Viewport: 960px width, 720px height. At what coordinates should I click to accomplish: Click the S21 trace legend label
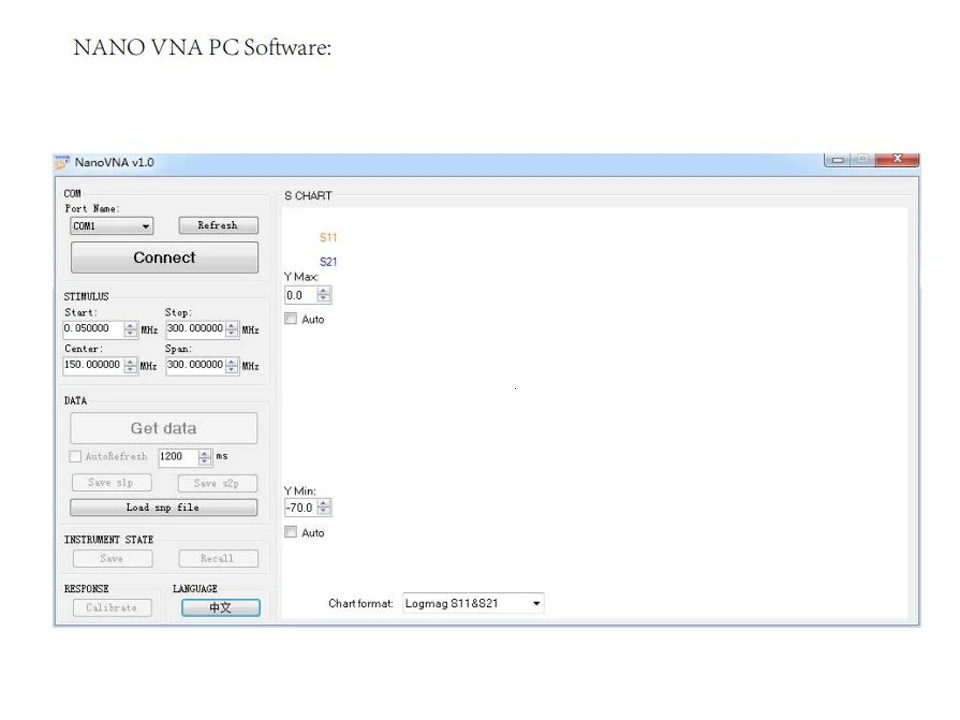click(x=328, y=262)
